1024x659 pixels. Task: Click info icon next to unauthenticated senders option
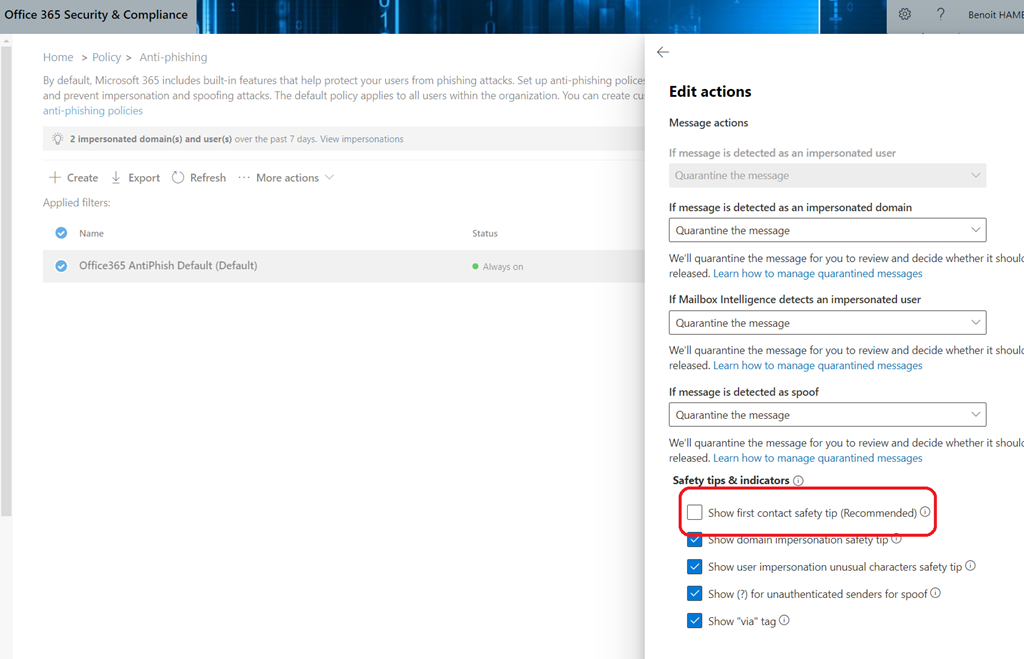(935, 593)
